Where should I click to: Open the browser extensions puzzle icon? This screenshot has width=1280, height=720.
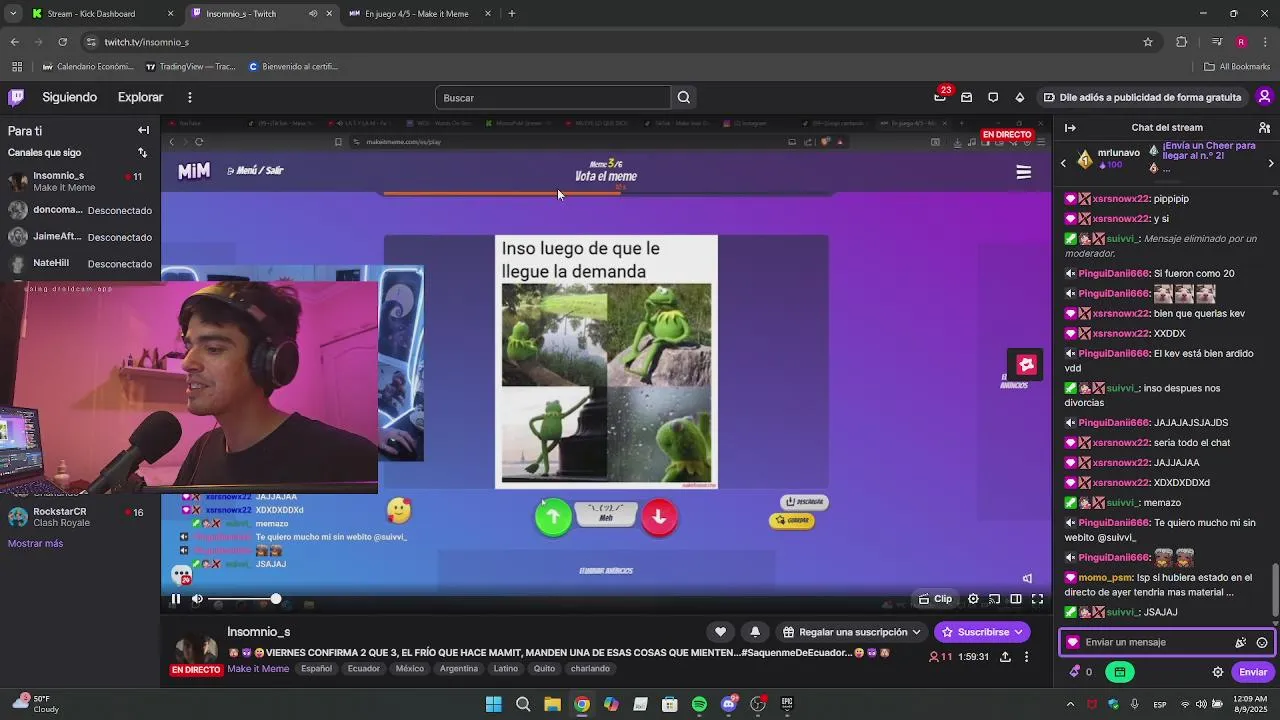[1182, 42]
